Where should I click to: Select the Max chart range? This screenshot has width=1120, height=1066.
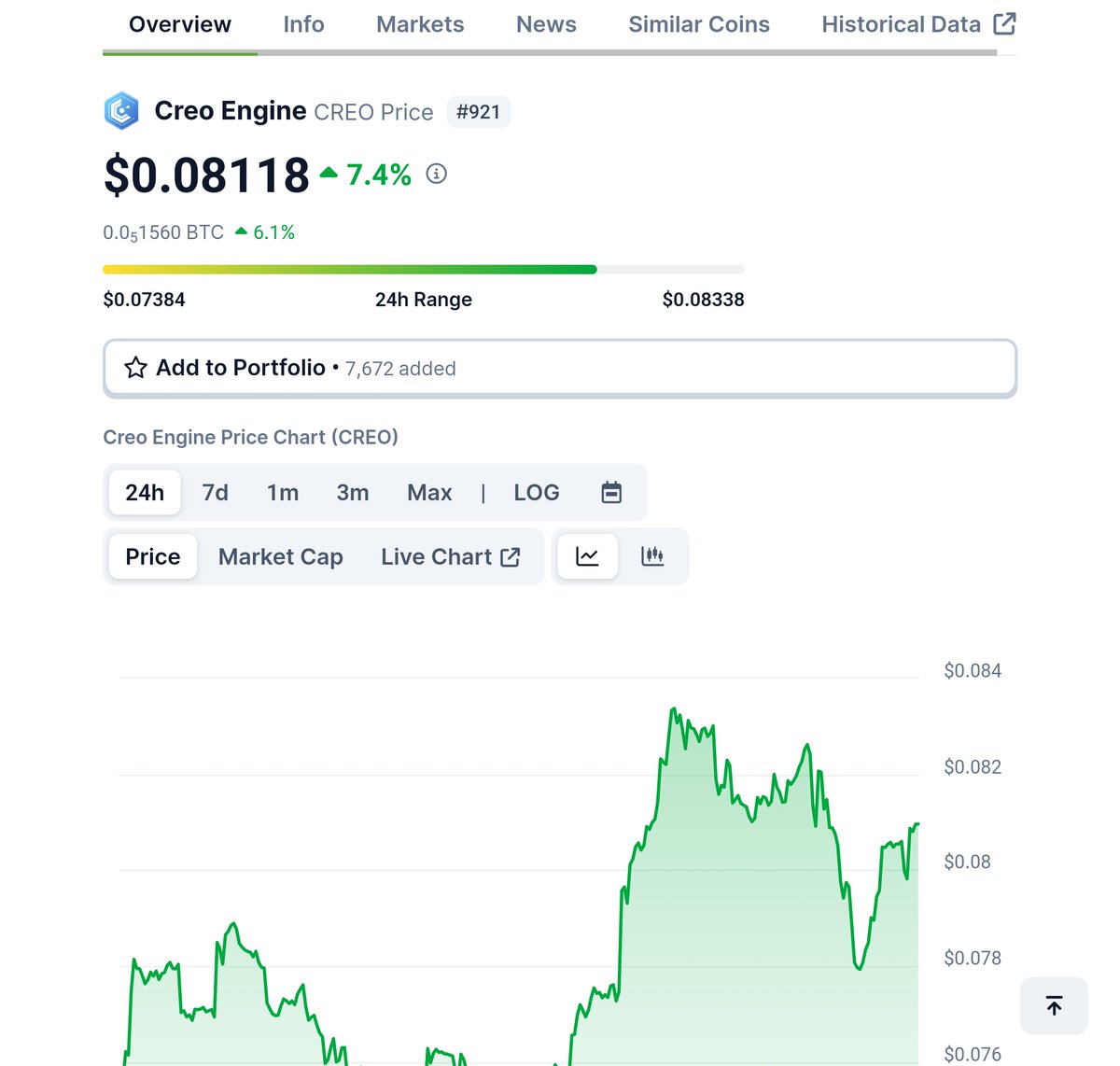429,493
